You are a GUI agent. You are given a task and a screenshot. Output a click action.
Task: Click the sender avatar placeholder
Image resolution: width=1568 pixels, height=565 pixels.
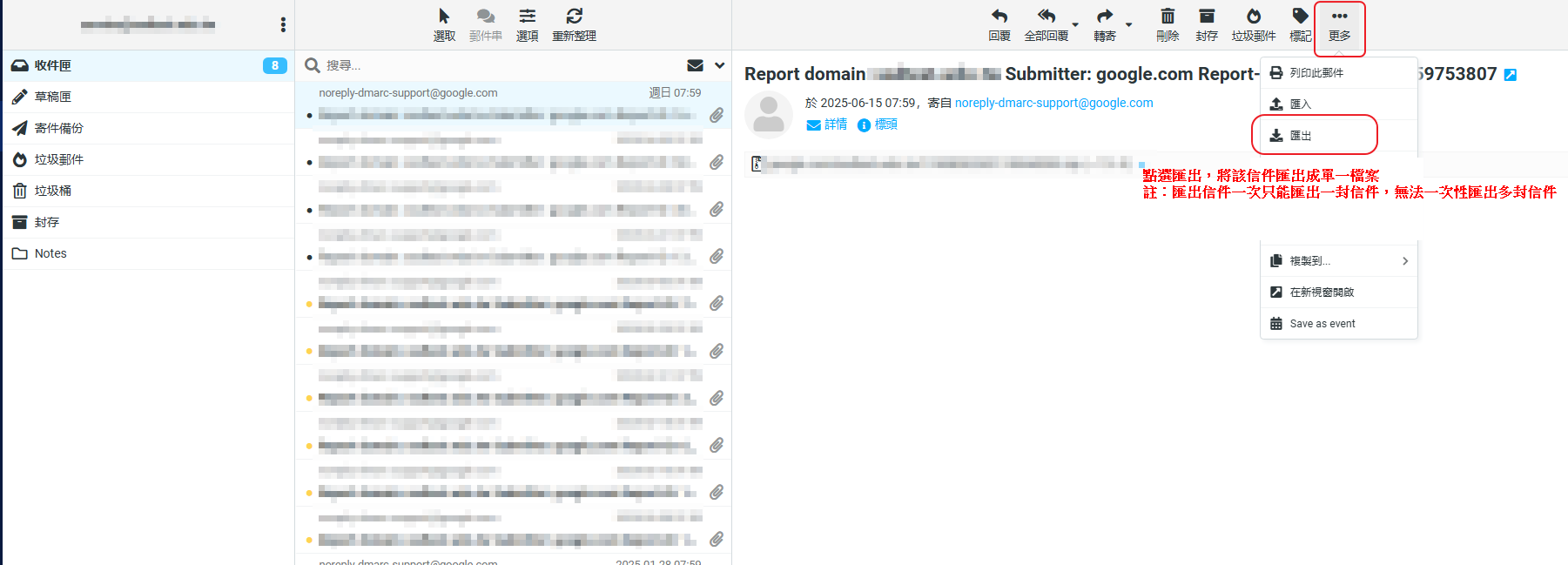[768, 115]
